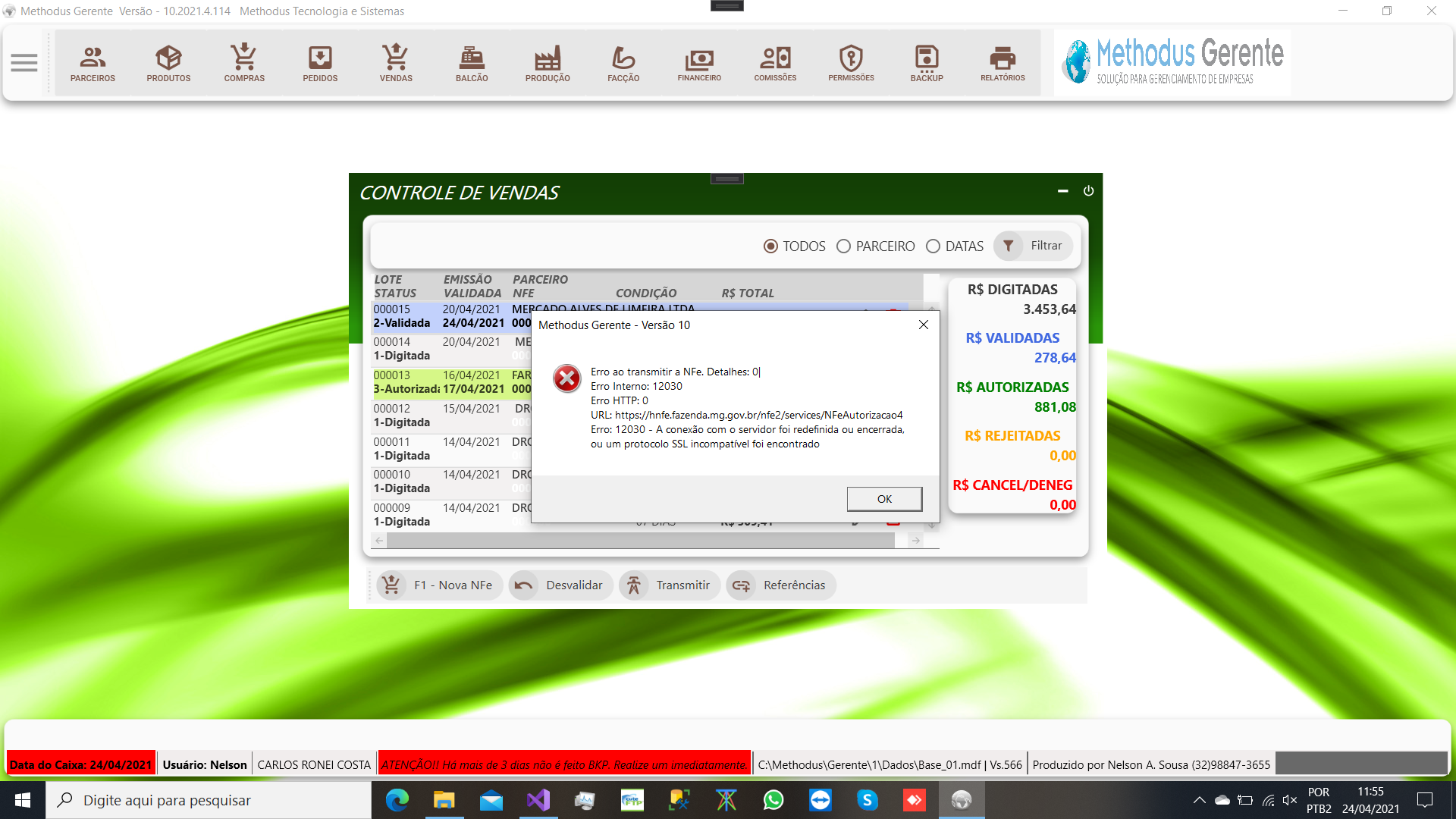Viewport: 1456px width, 819px height.
Task: Click the Windows search box
Action: [209, 800]
